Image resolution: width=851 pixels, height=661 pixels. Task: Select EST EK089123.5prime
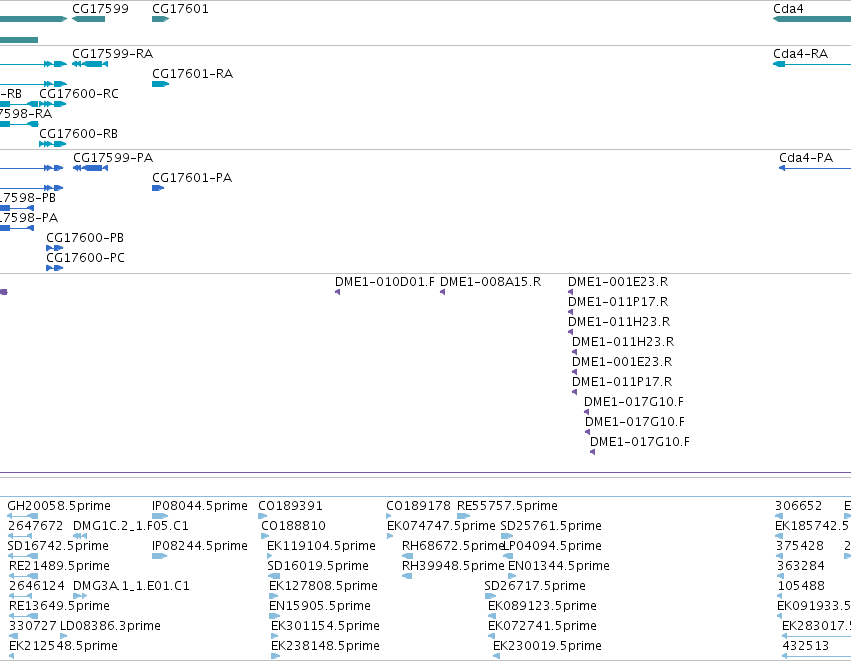pos(542,606)
